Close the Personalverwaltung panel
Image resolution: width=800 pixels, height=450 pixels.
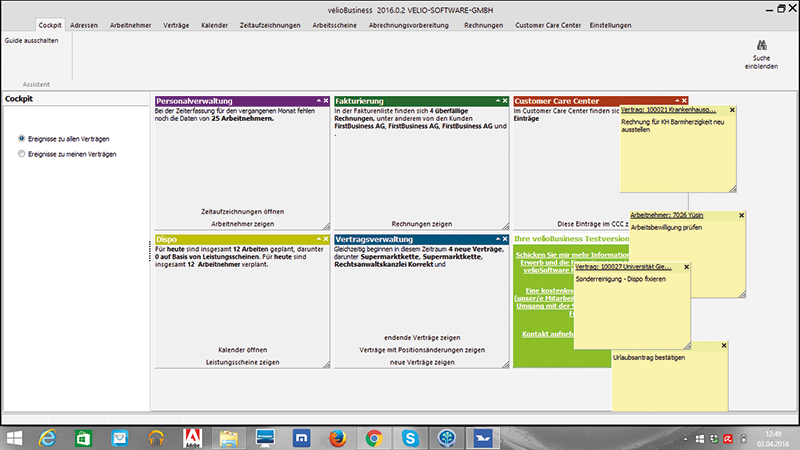pyautogui.click(x=326, y=101)
